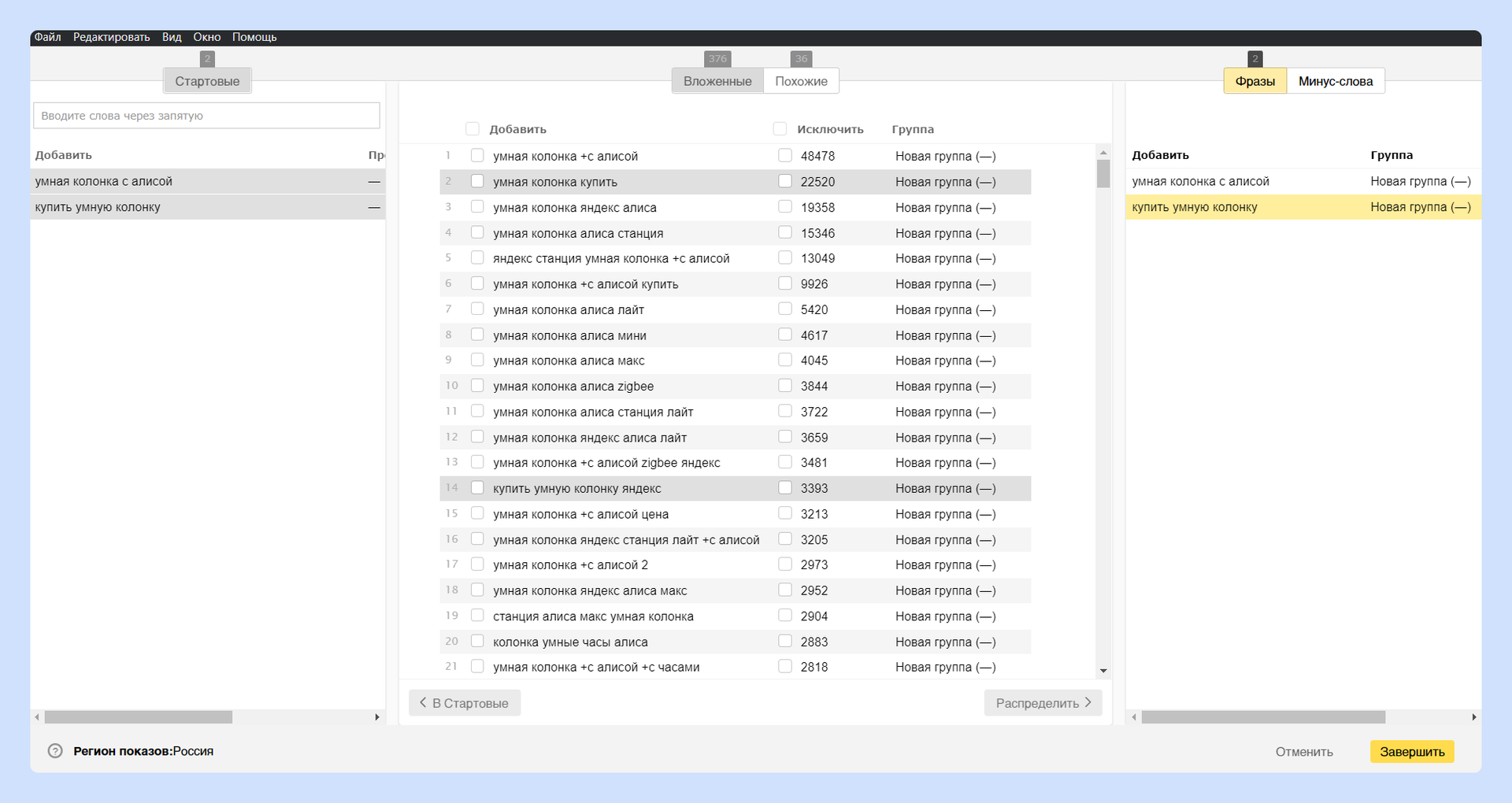Tick add checkbox for 'умная колонка купить'
This screenshot has height=803, width=1512.
tap(477, 181)
